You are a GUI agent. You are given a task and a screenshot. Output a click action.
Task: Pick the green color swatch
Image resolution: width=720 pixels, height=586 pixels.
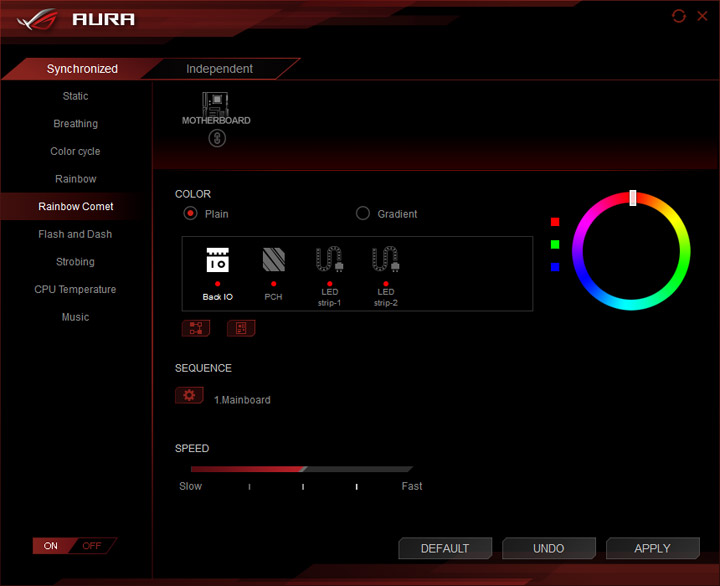click(x=555, y=244)
